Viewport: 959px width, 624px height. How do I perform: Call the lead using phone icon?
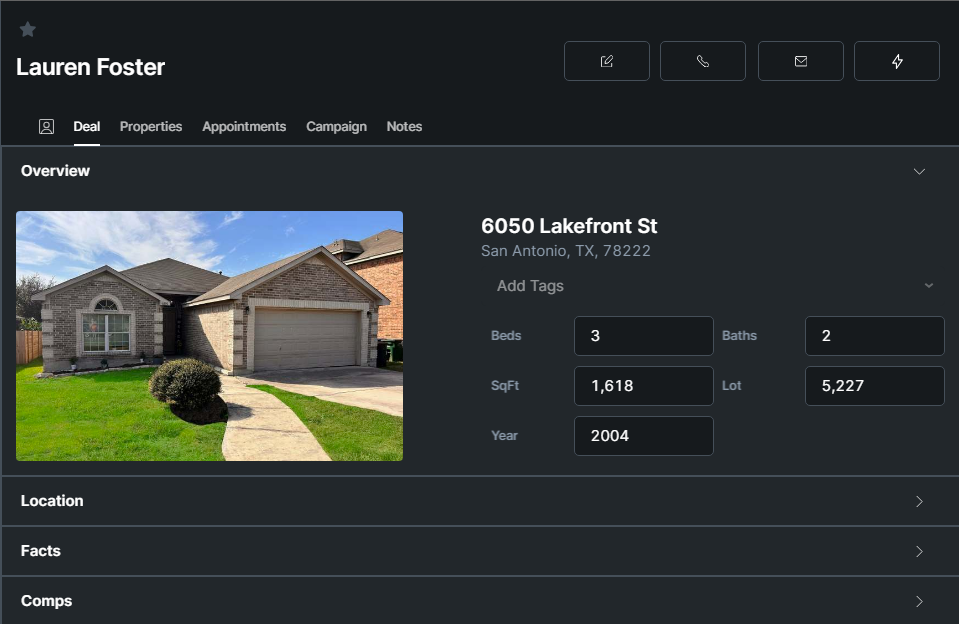click(703, 61)
